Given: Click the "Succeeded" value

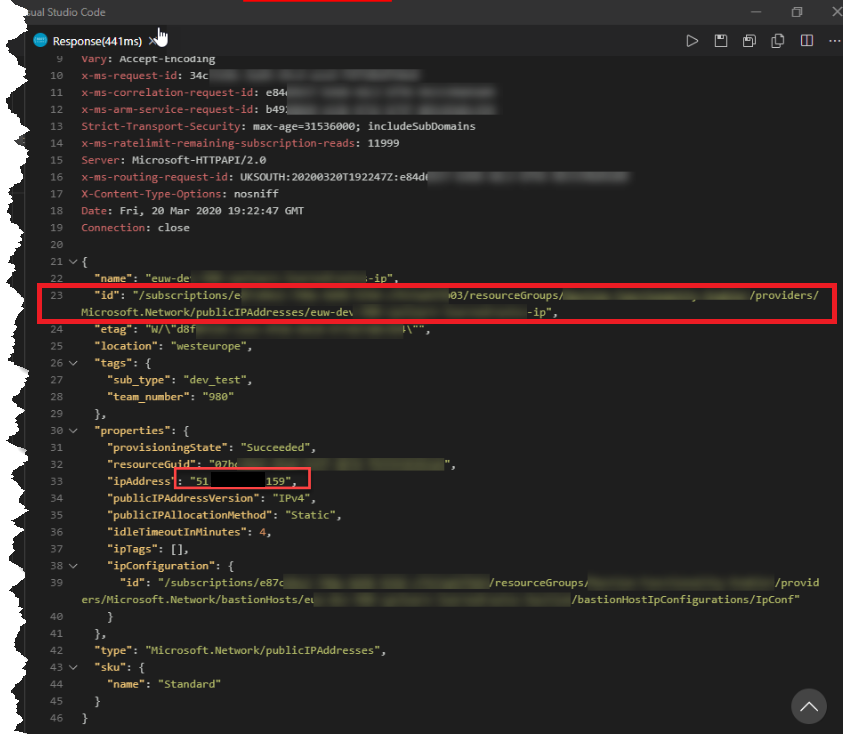Looking at the screenshot, I should coord(275,447).
